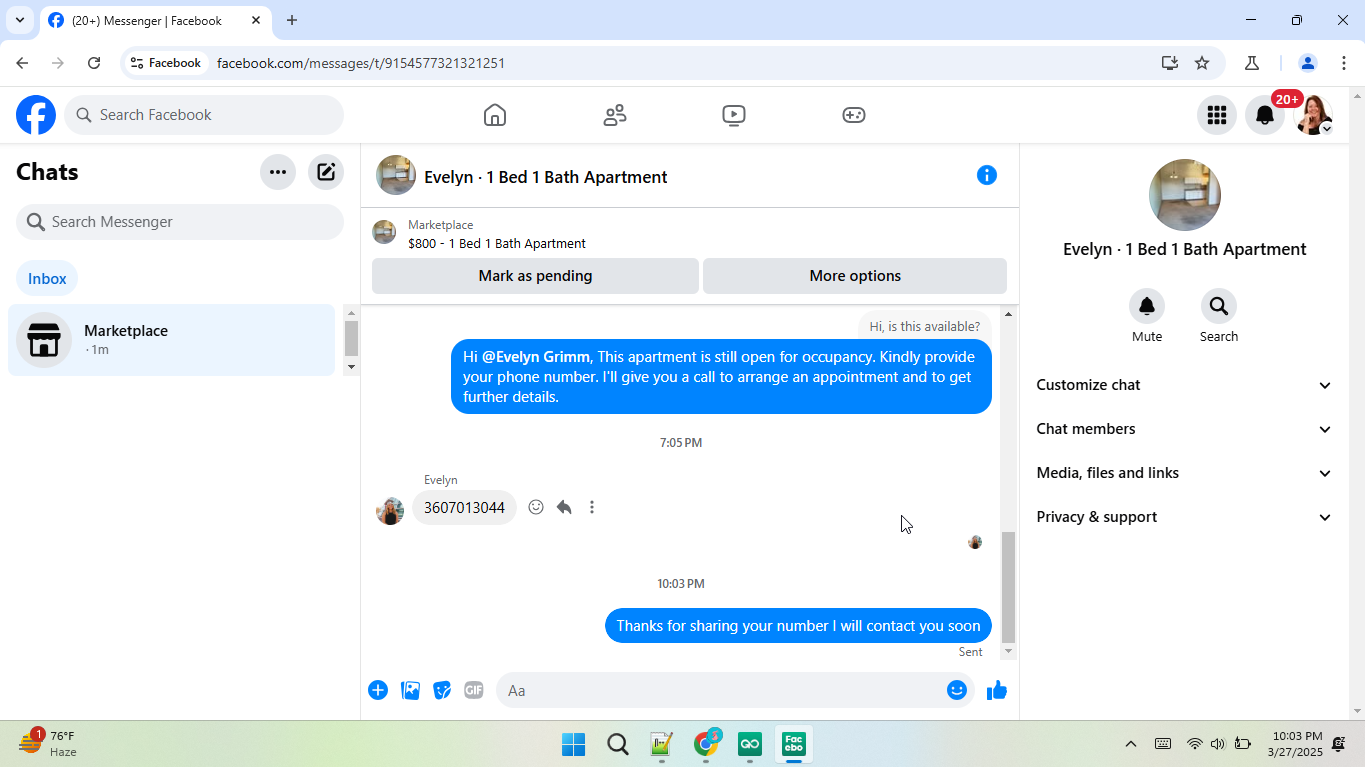Open Evelyn's avatar beside her message
Image resolution: width=1365 pixels, height=767 pixels.
coord(390,510)
